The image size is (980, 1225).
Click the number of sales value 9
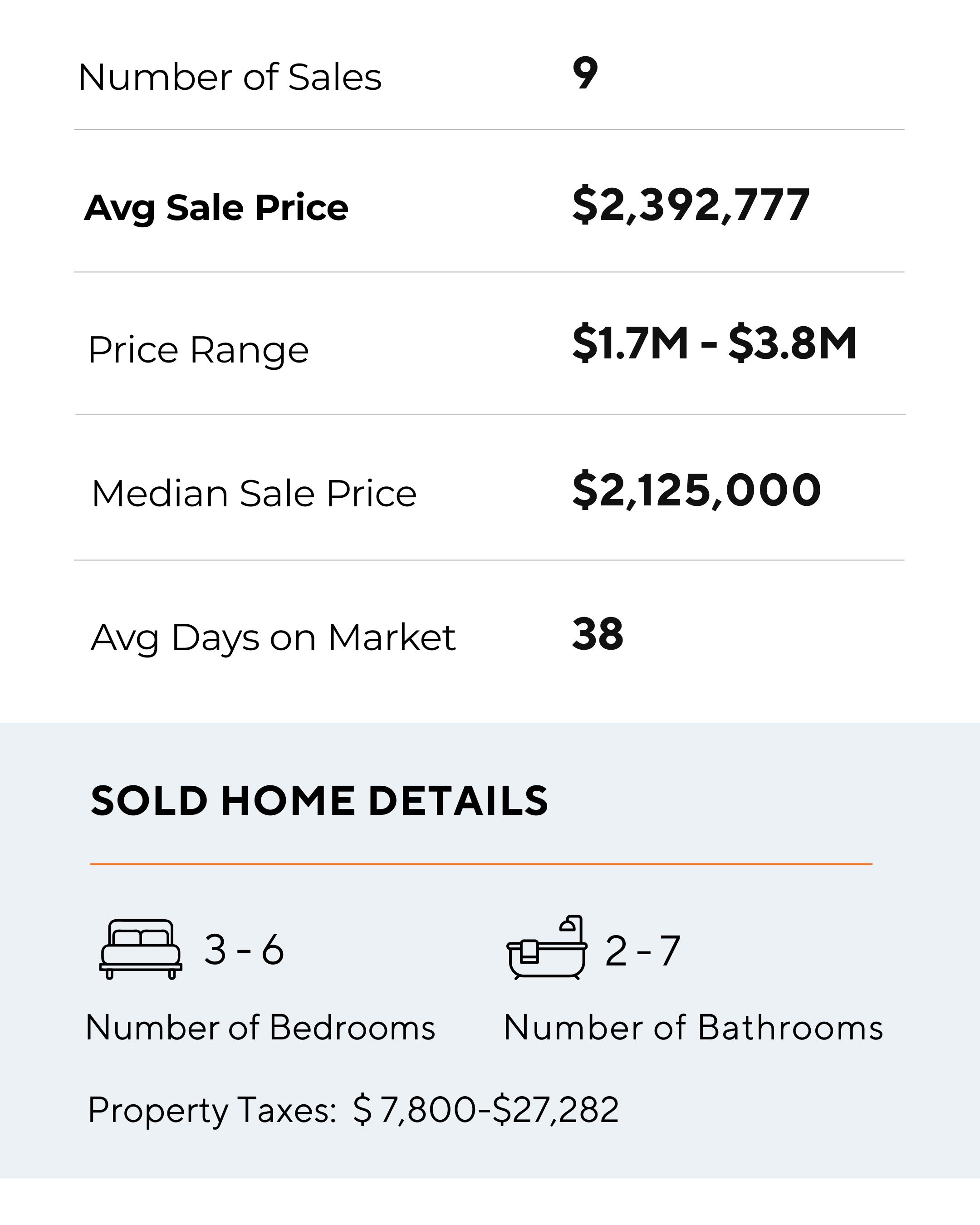tap(585, 73)
